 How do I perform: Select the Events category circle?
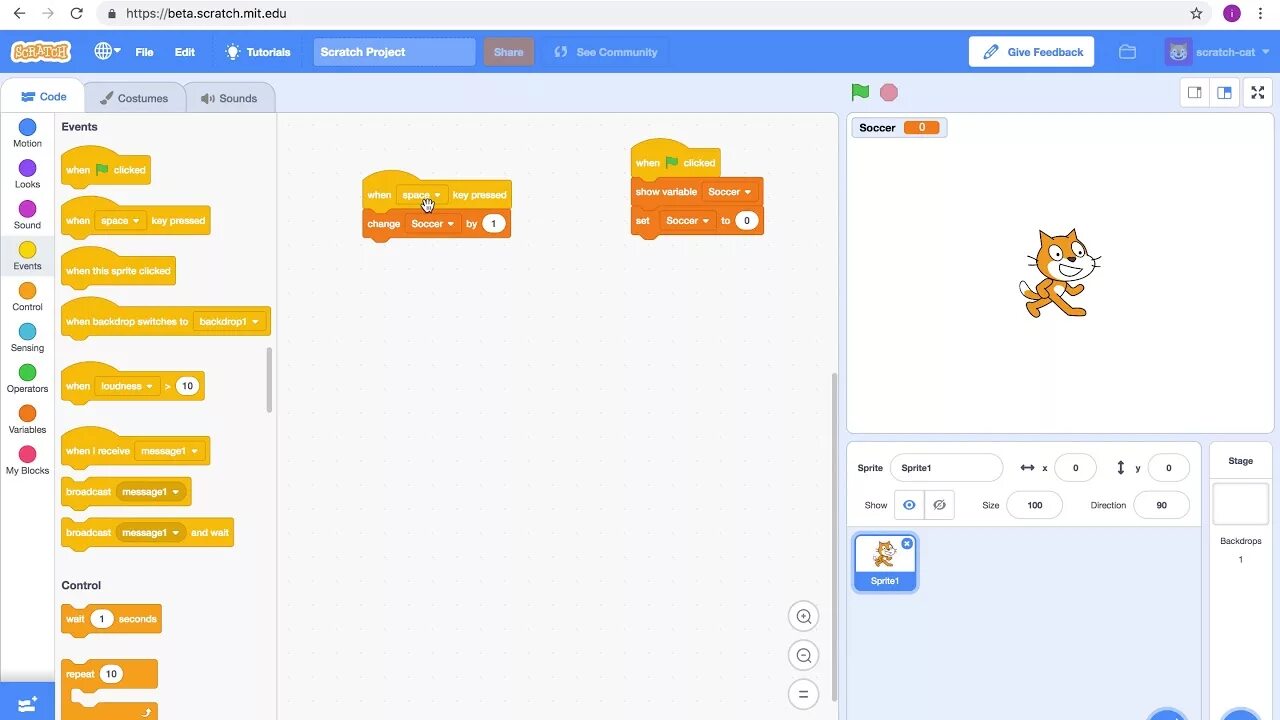coord(27,250)
